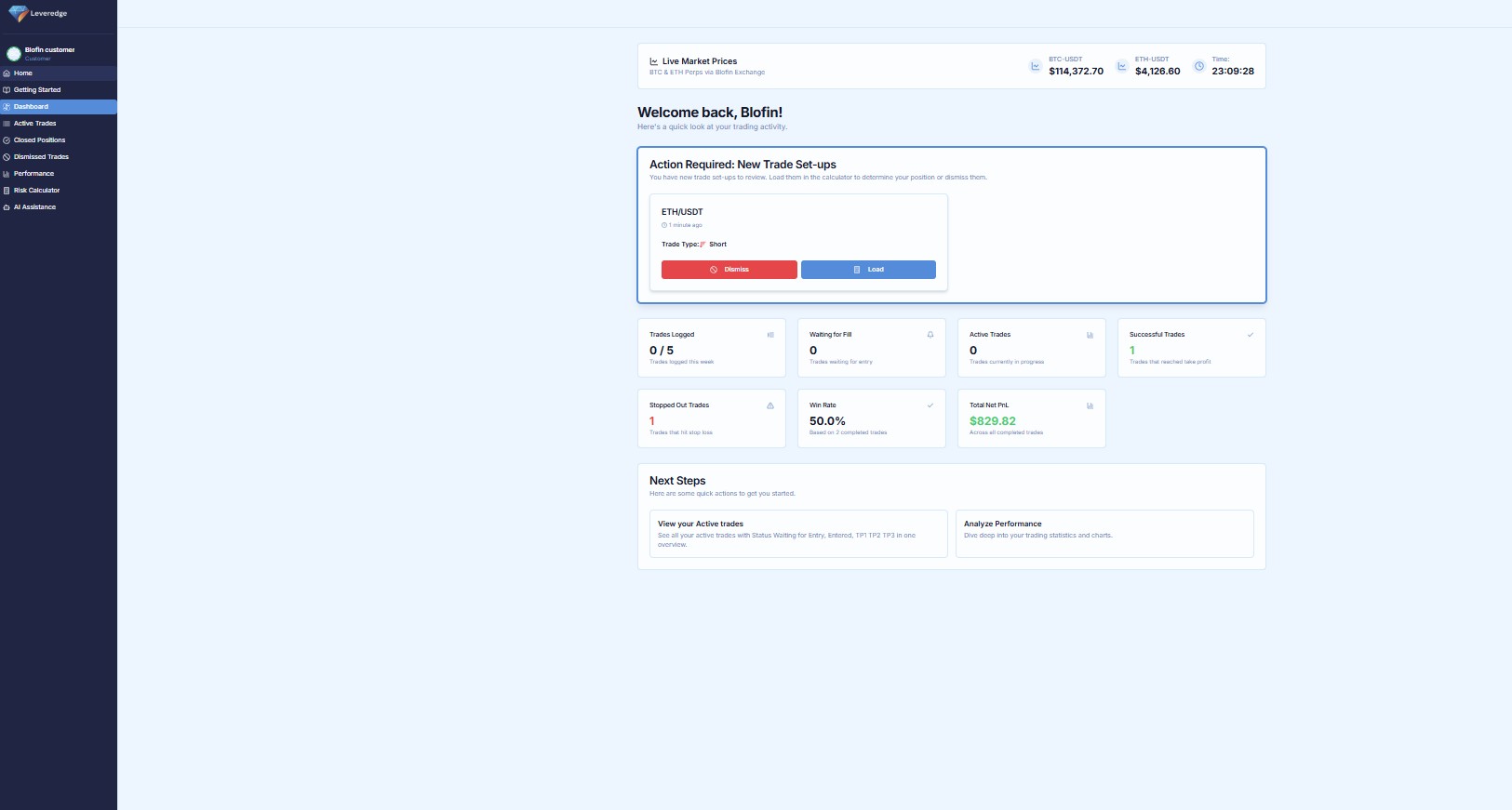Click the Successful Trades checkmark icon

(1251, 335)
